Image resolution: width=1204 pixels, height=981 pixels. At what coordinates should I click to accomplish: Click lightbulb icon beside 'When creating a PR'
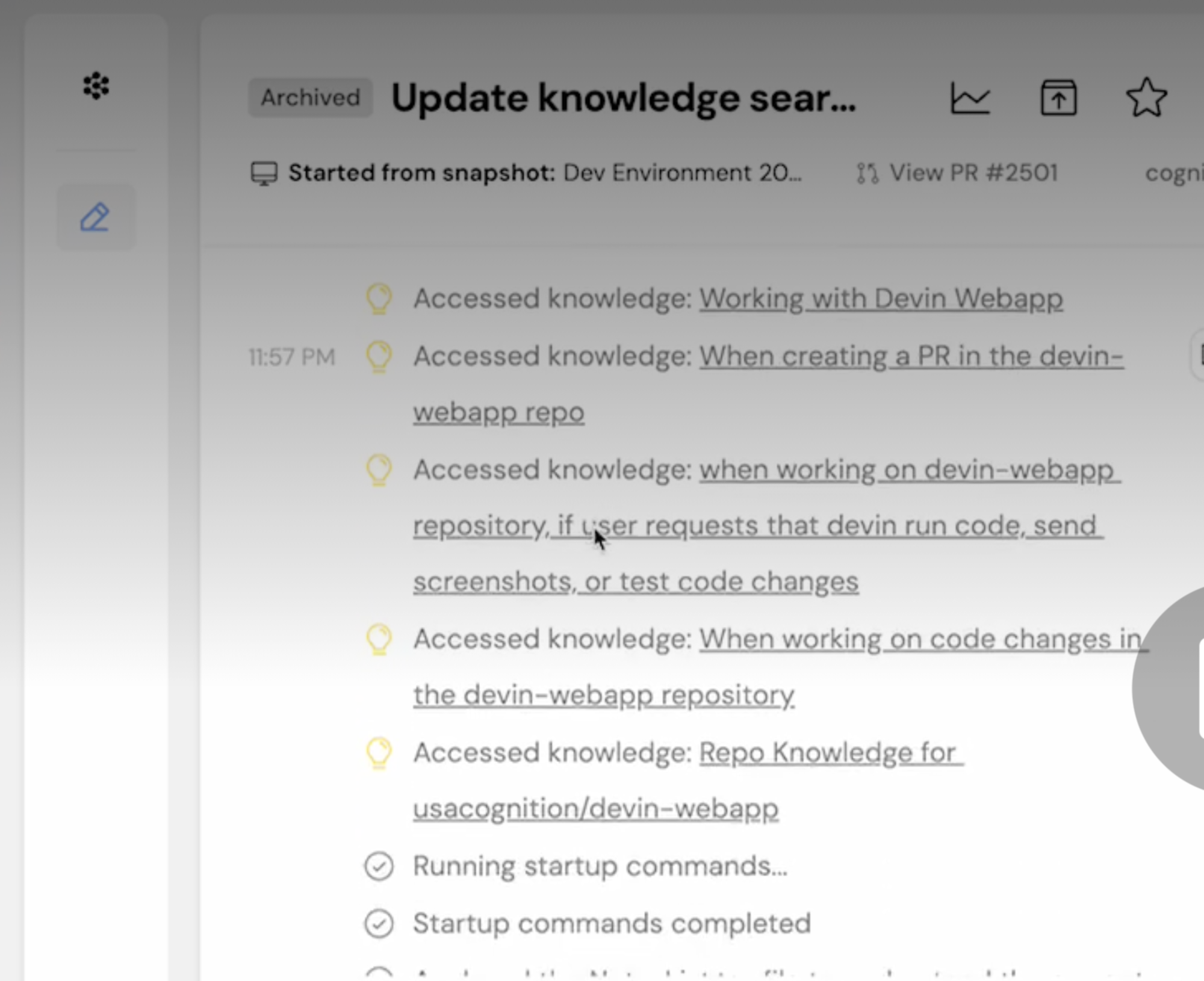point(379,357)
